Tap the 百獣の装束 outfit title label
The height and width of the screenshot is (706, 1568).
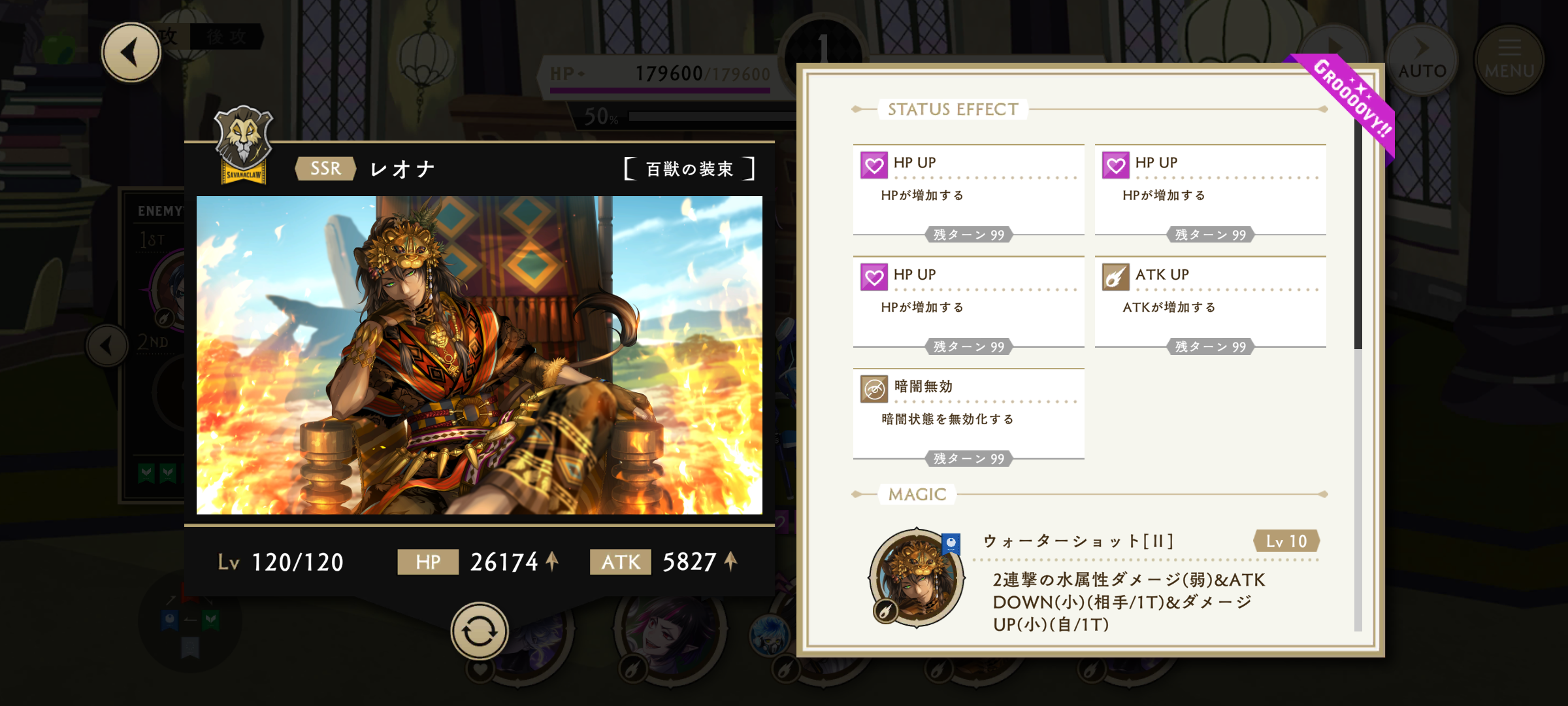(x=689, y=169)
